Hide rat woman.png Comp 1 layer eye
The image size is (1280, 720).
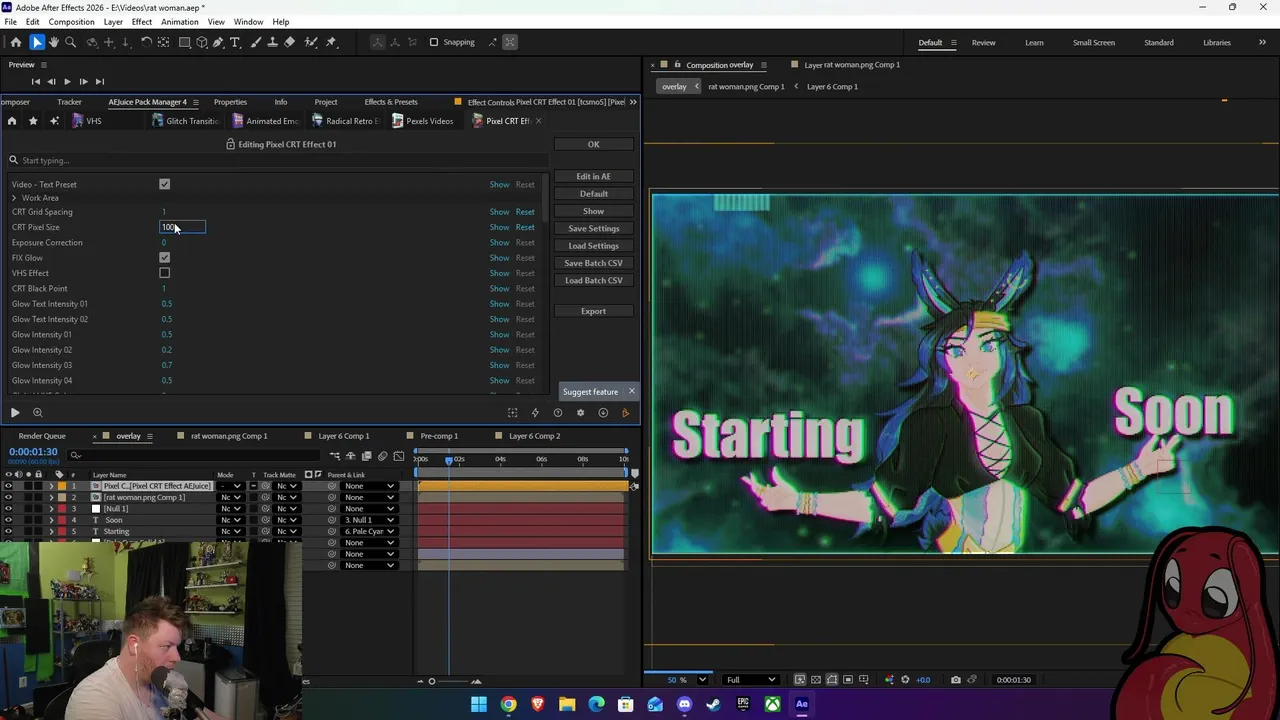tap(8, 497)
